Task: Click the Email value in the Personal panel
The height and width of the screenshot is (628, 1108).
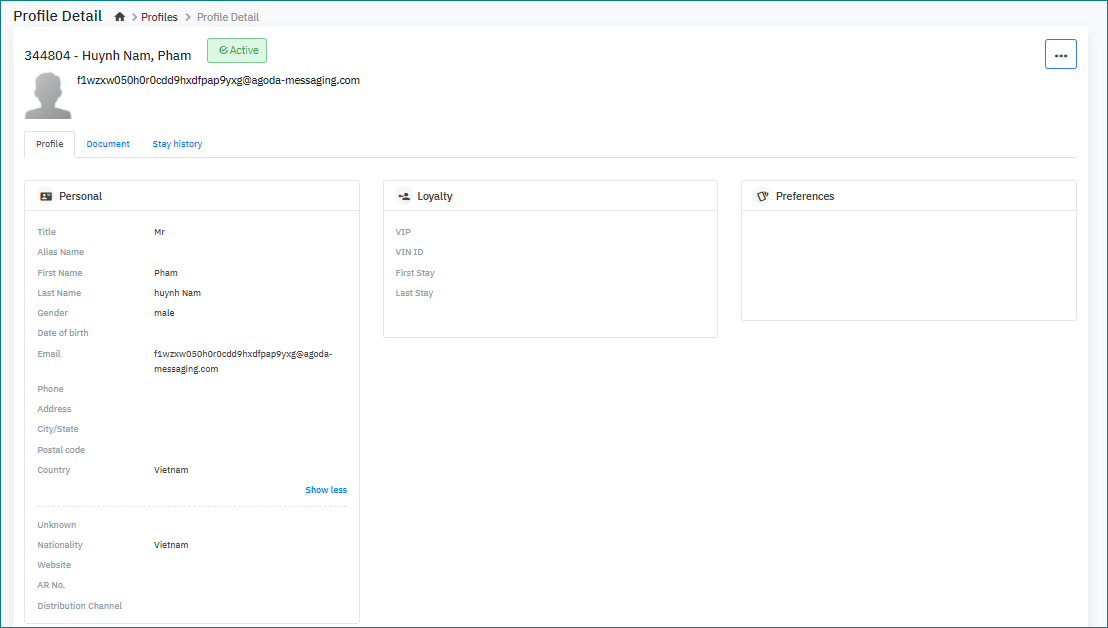Action: coord(242,361)
